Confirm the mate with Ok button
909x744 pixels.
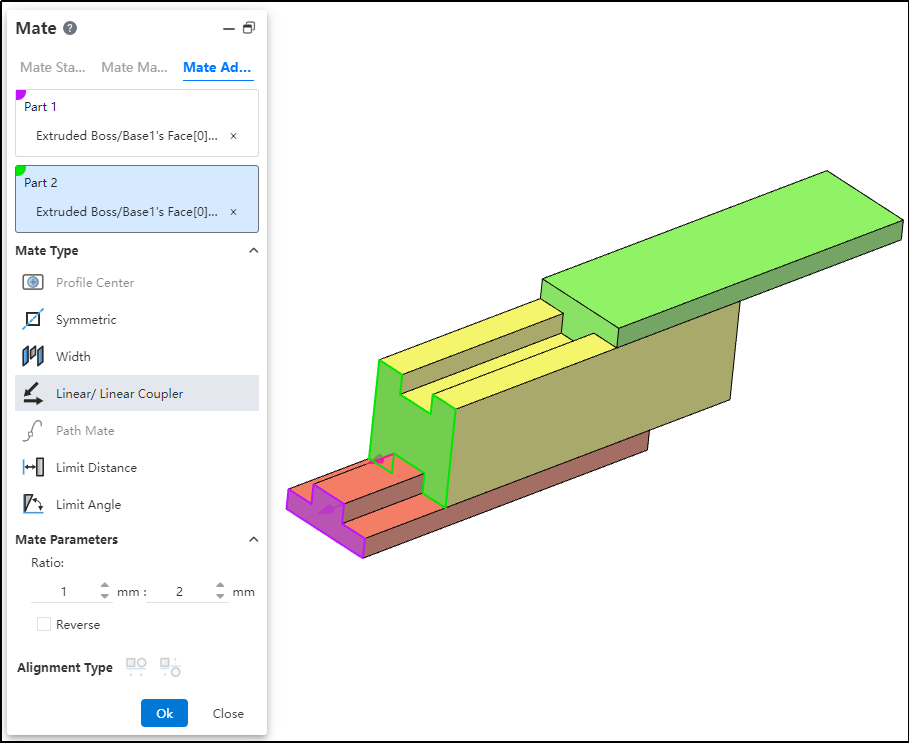click(x=164, y=713)
